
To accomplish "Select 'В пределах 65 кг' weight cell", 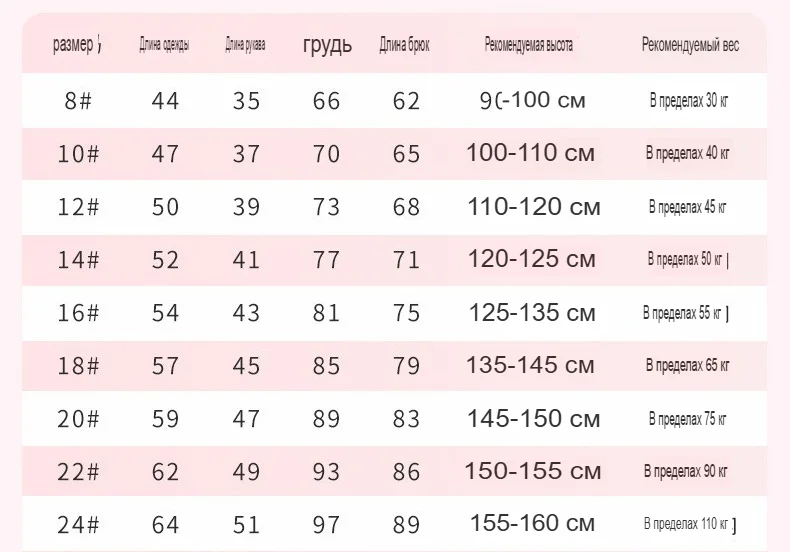I will [x=688, y=365].
